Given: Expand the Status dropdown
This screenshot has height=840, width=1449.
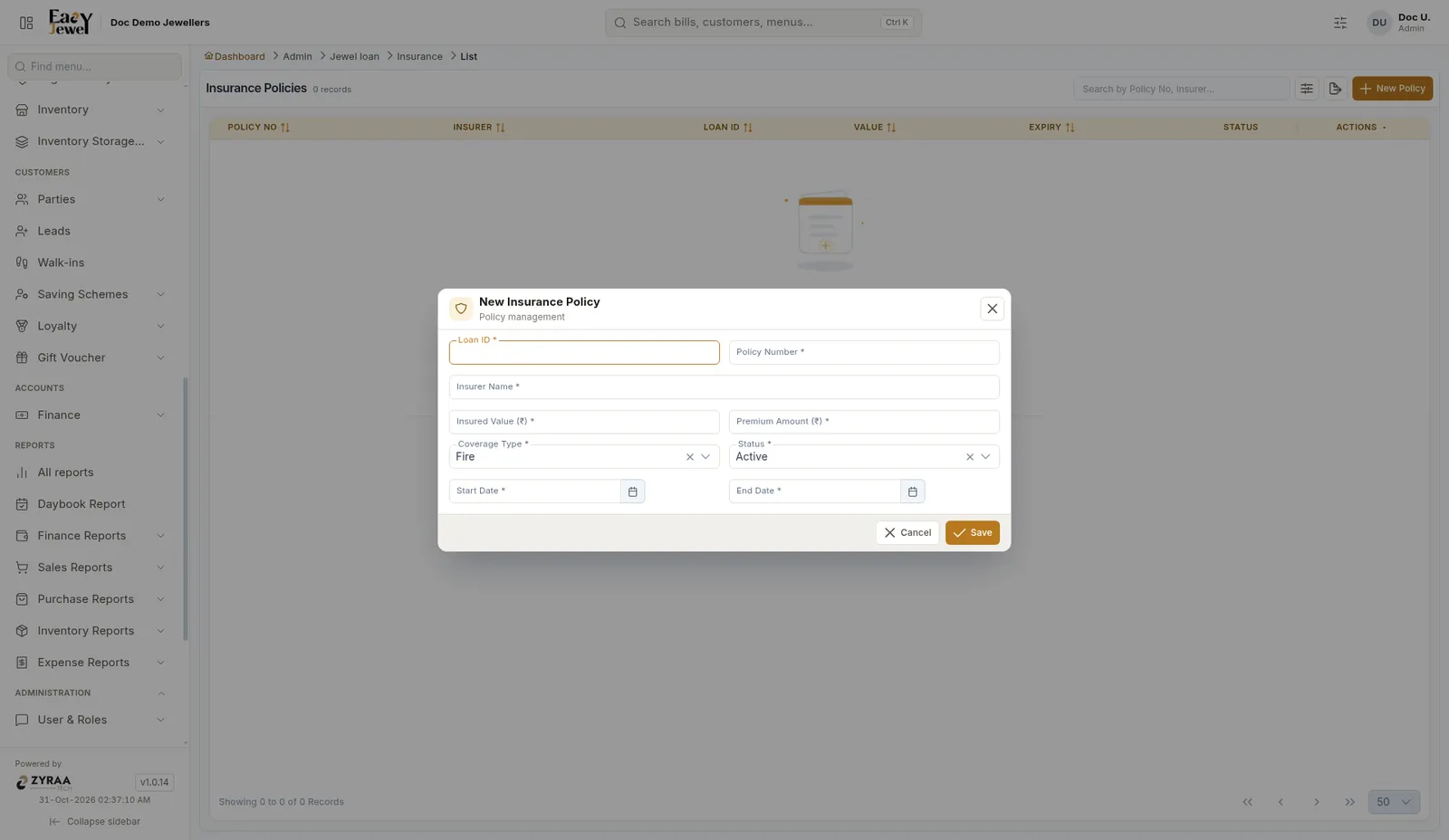Looking at the screenshot, I should point(985,457).
